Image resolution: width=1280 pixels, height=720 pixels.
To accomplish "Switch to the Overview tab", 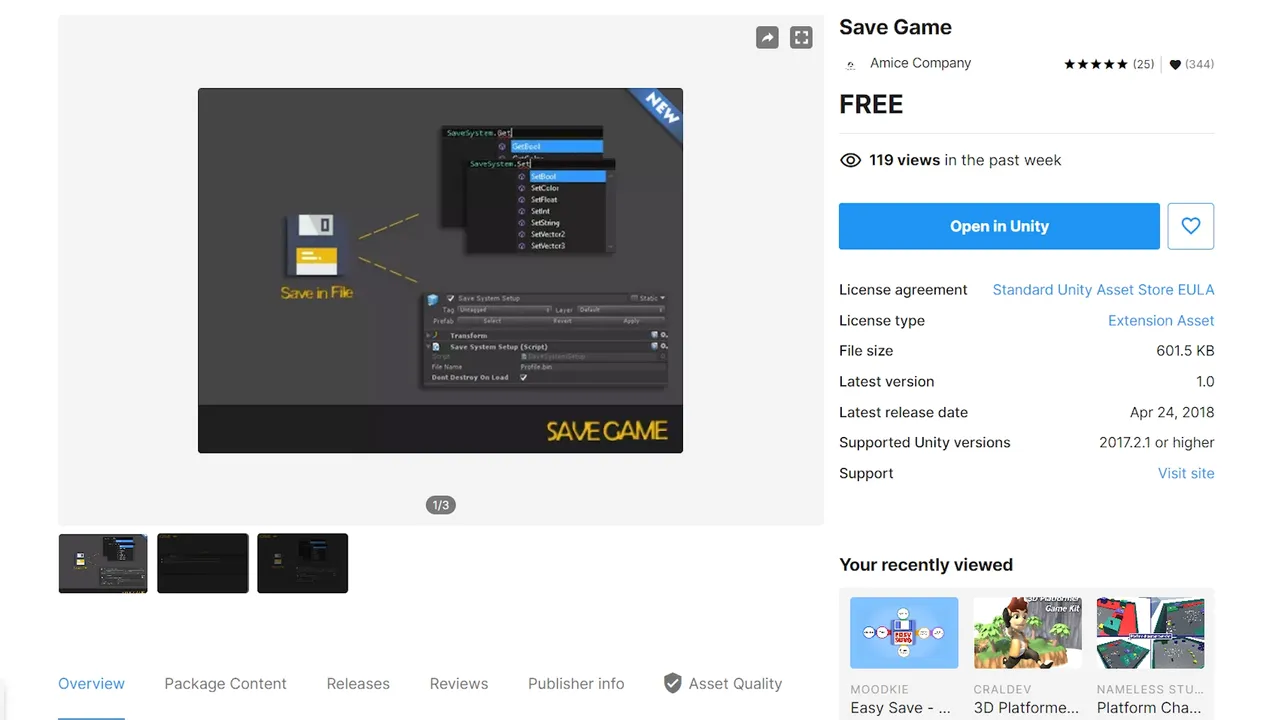I will [91, 684].
